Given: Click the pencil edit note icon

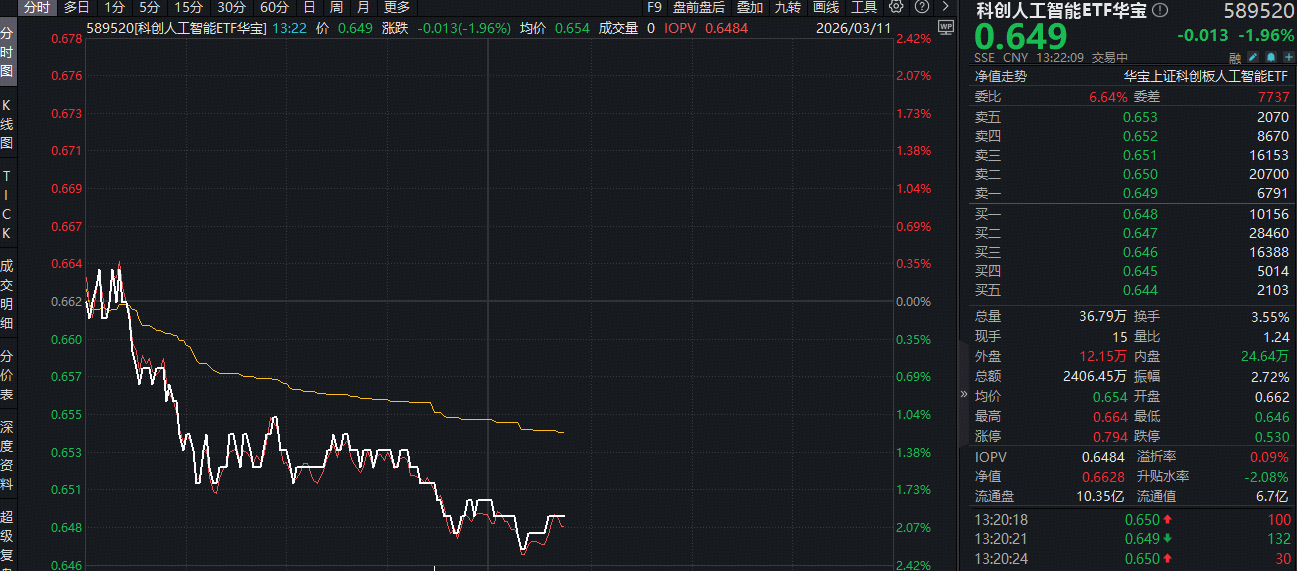Looking at the screenshot, I should point(1252,57).
